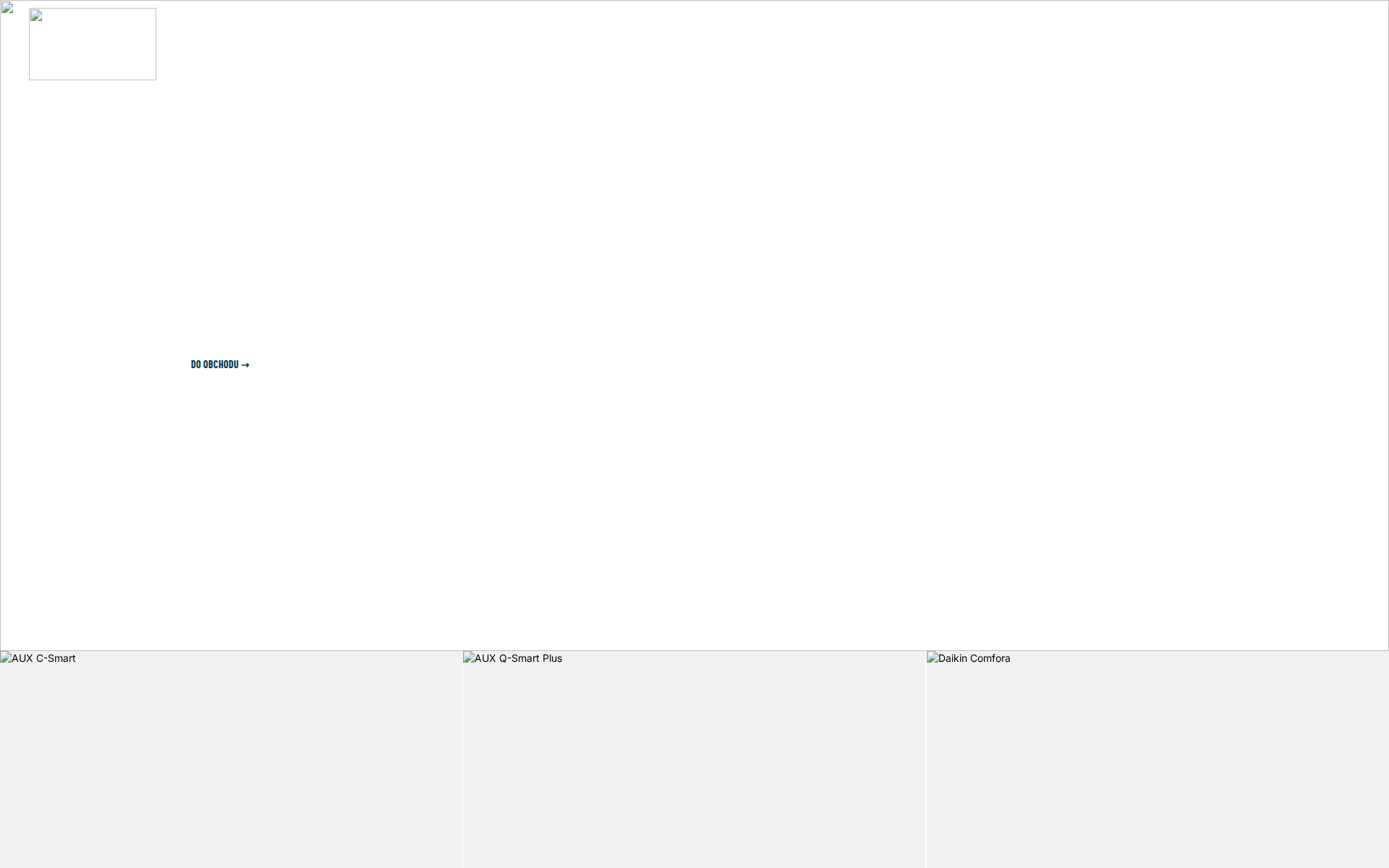Click the Daikin Comfora alt-text label
This screenshot has width=1389, height=868.
coord(973,659)
